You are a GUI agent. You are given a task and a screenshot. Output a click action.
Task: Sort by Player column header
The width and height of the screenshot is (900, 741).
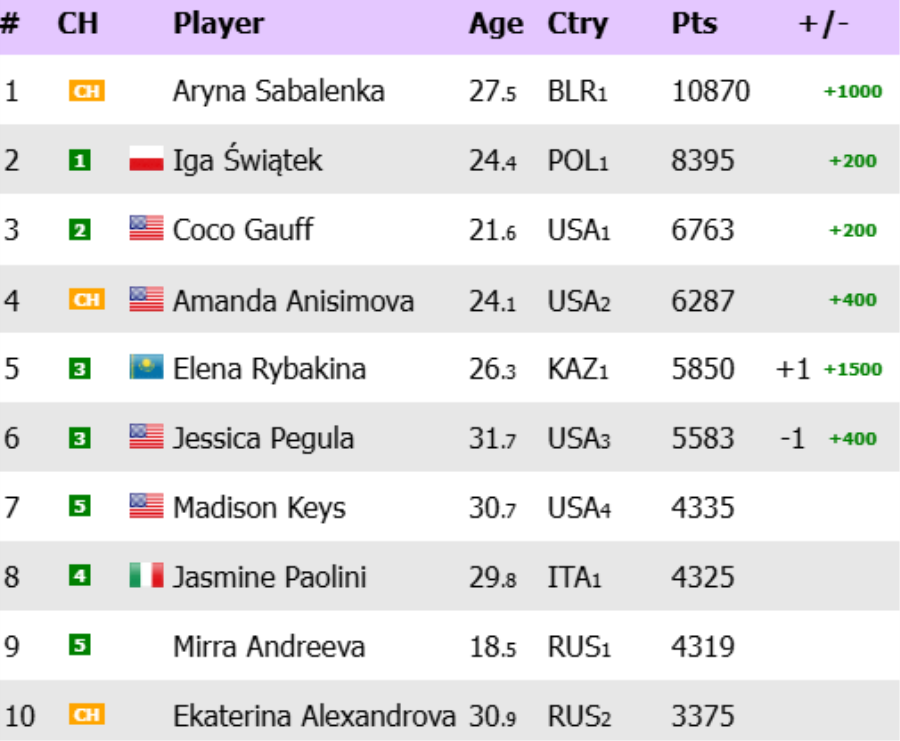click(218, 24)
